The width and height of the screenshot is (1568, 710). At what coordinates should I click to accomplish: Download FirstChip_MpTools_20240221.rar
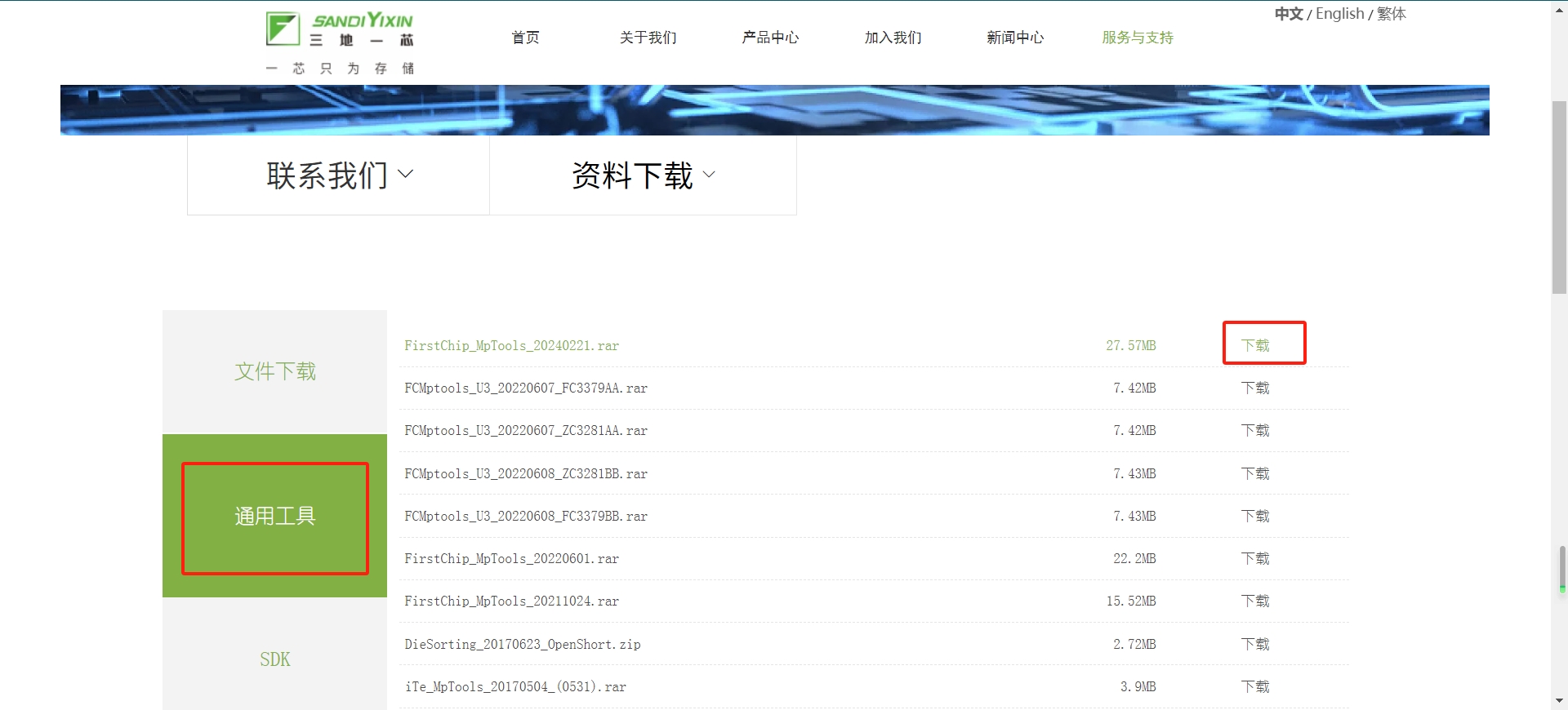click(1255, 345)
